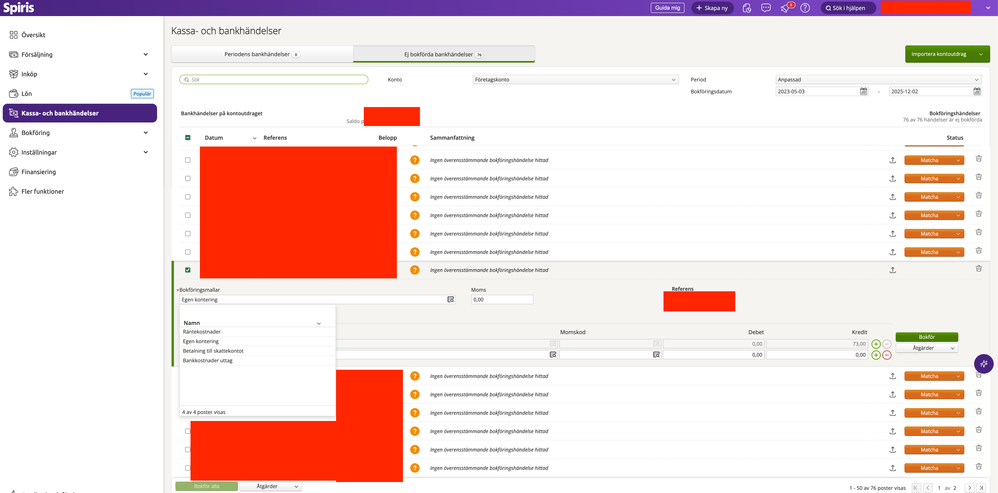
Task: Click upload icon on first bank event row
Action: pos(892,160)
